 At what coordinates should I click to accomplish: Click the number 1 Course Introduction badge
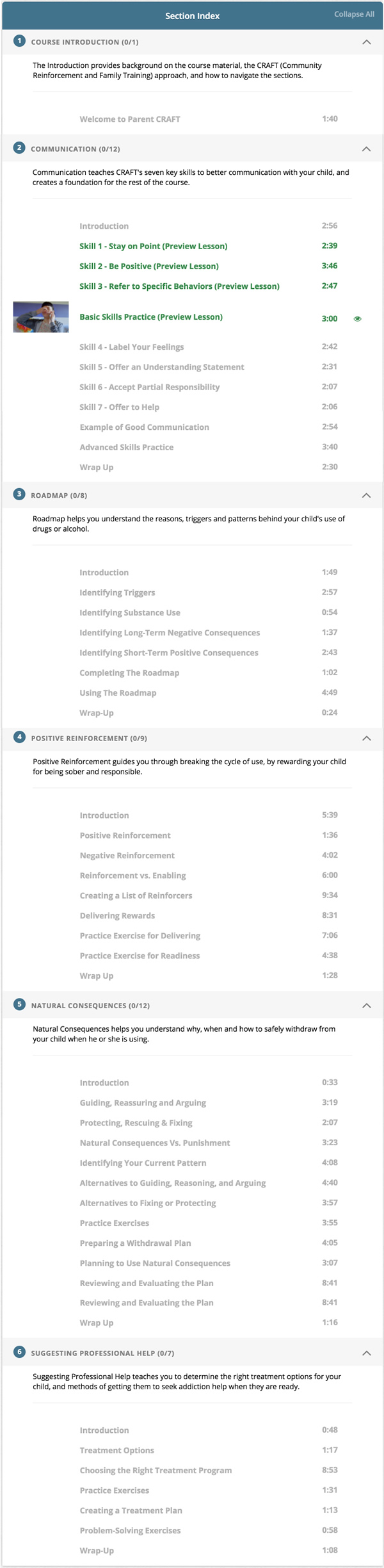(19, 41)
